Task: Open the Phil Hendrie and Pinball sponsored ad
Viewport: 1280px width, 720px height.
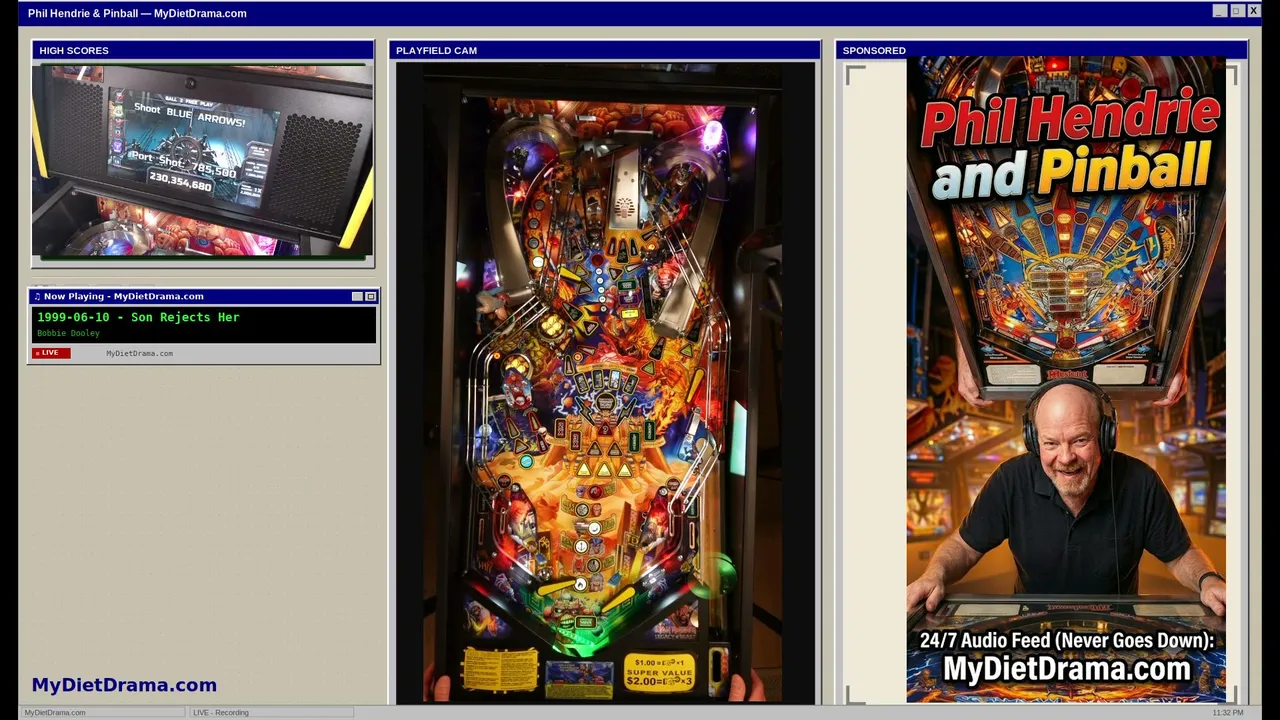Action: click(1066, 380)
